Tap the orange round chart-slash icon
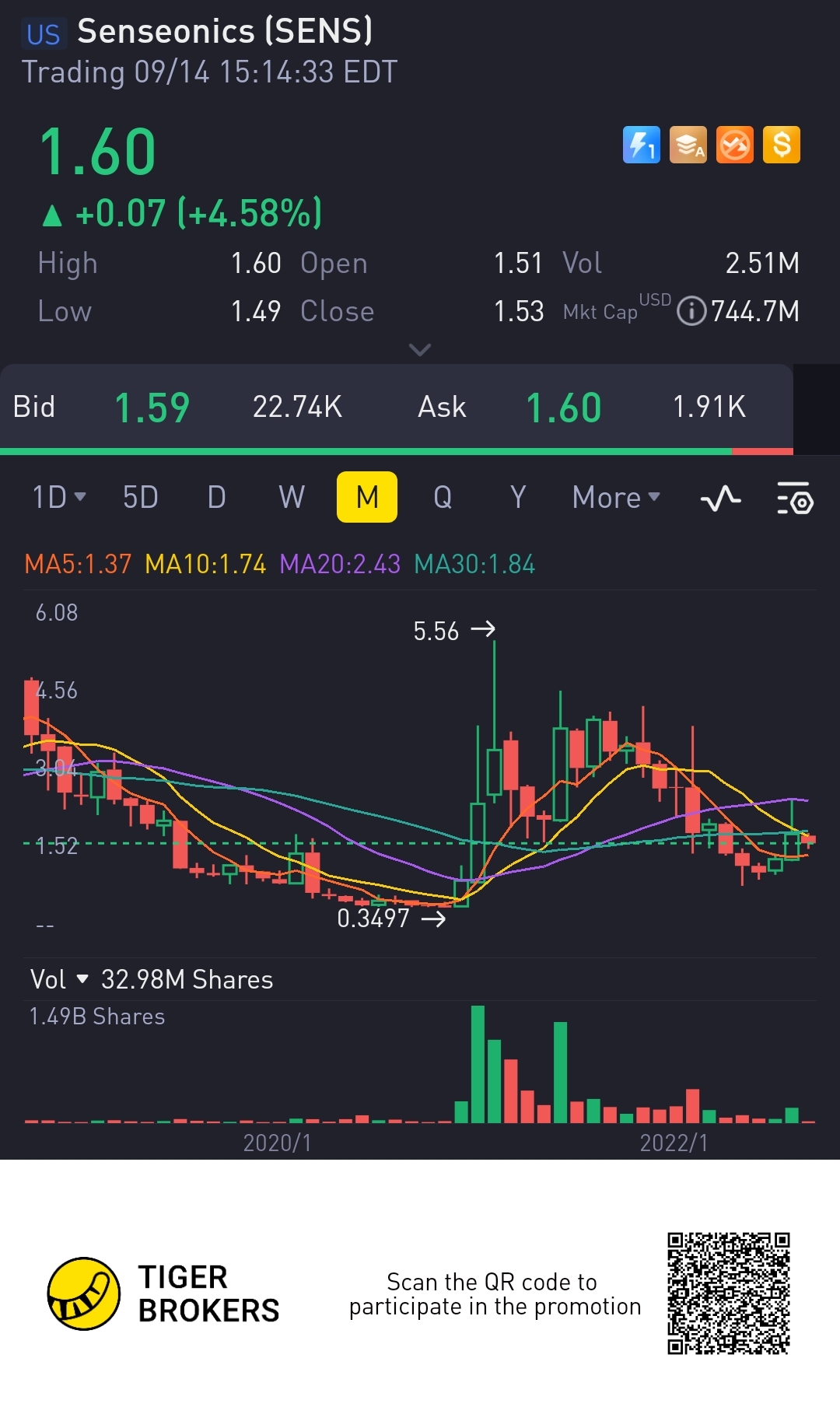 pos(735,145)
